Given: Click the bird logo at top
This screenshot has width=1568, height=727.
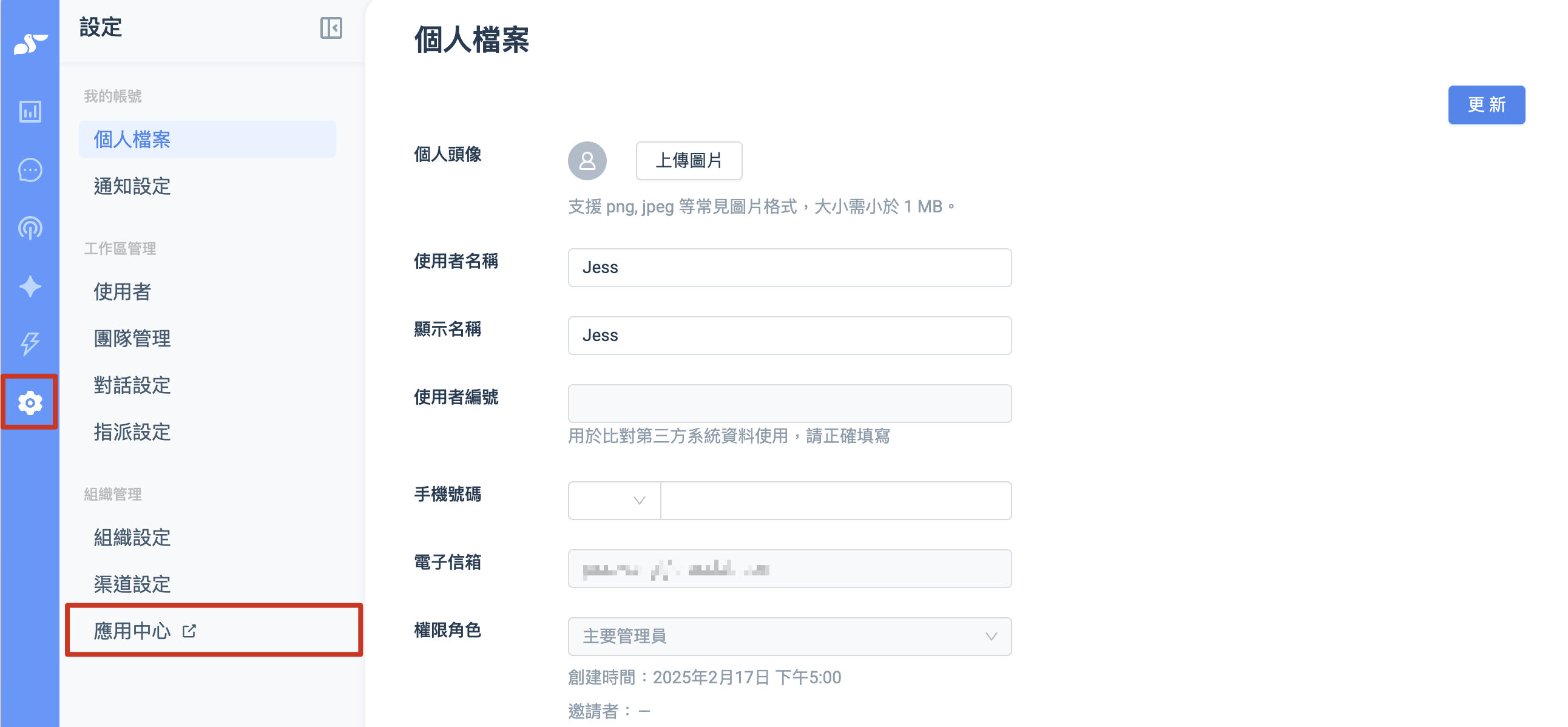Looking at the screenshot, I should [x=30, y=44].
